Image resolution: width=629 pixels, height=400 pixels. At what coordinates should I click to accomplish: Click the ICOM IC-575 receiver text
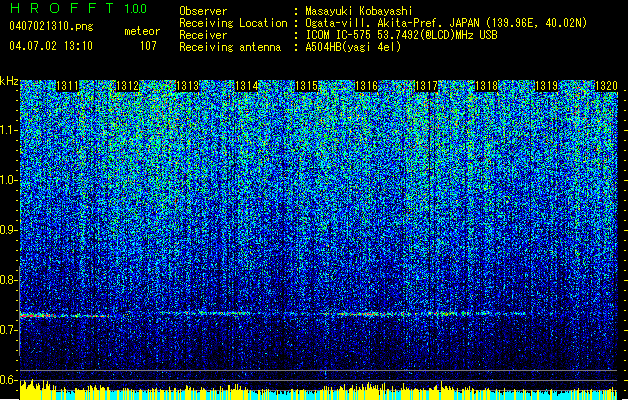pyautogui.click(x=401, y=35)
